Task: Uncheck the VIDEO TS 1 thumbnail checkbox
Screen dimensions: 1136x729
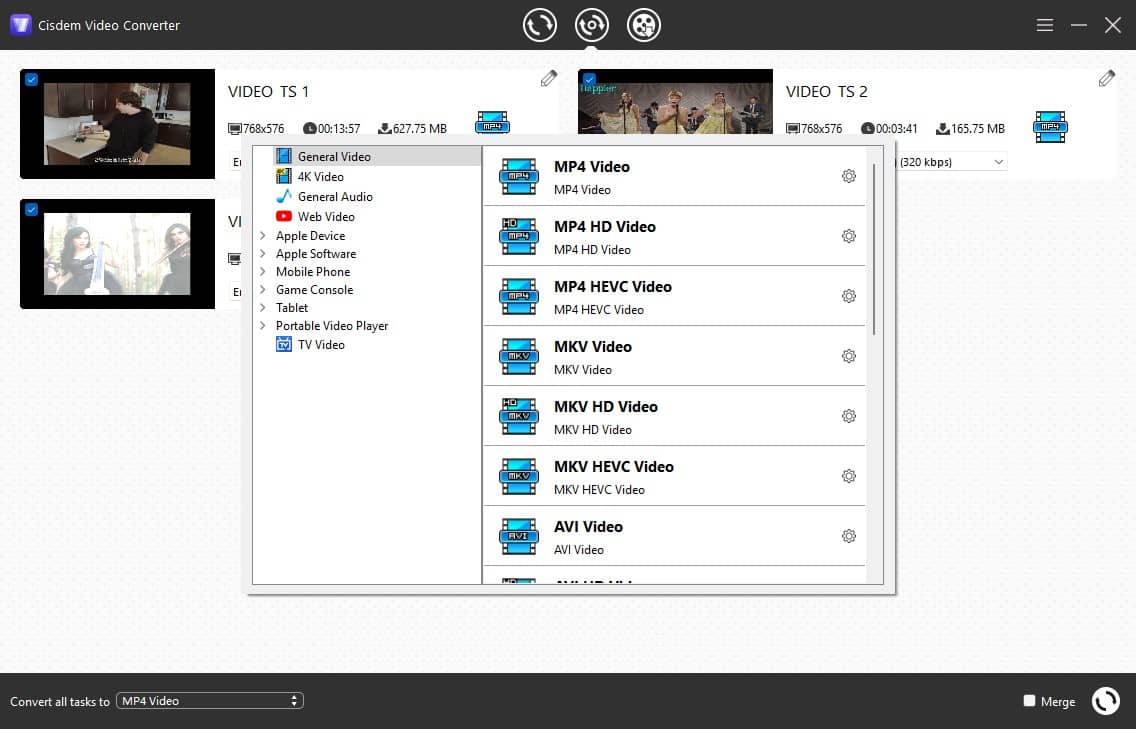Action: click(31, 79)
